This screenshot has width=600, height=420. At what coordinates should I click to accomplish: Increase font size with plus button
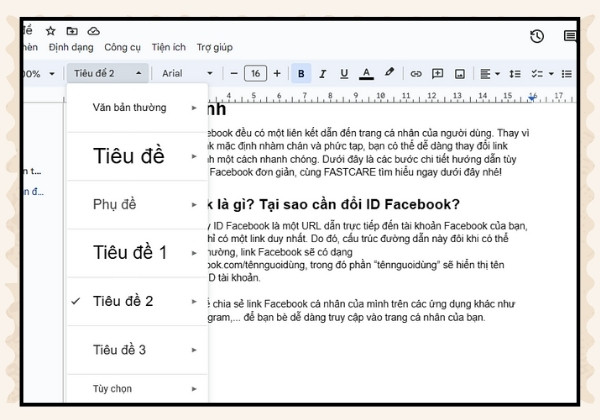coord(277,73)
